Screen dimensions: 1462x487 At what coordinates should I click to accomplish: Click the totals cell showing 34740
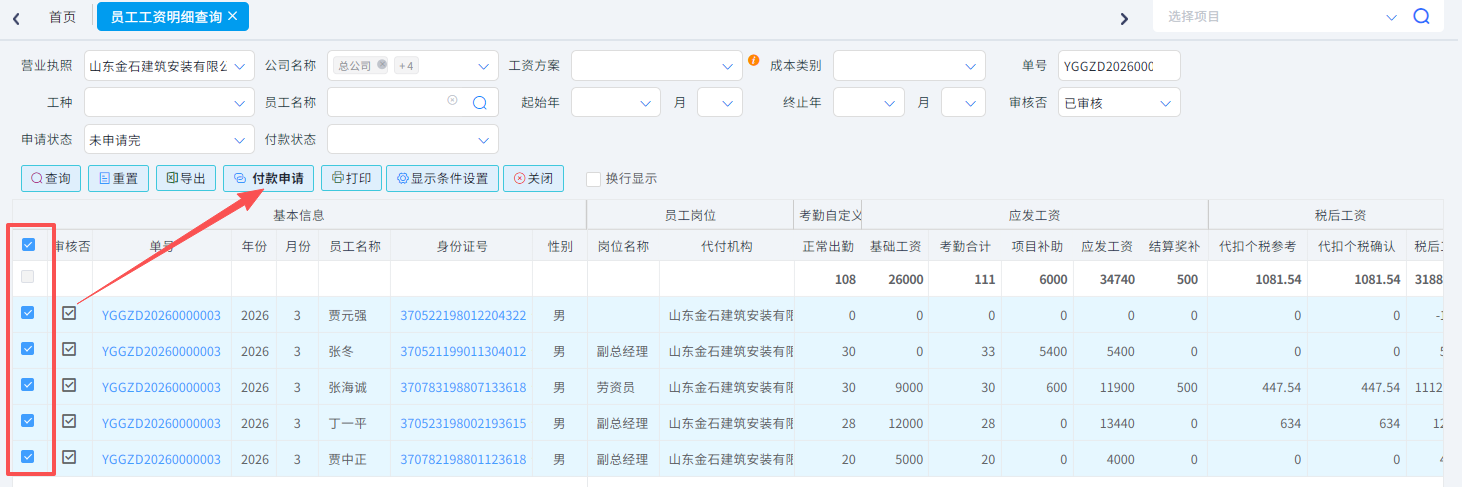pos(1106,279)
